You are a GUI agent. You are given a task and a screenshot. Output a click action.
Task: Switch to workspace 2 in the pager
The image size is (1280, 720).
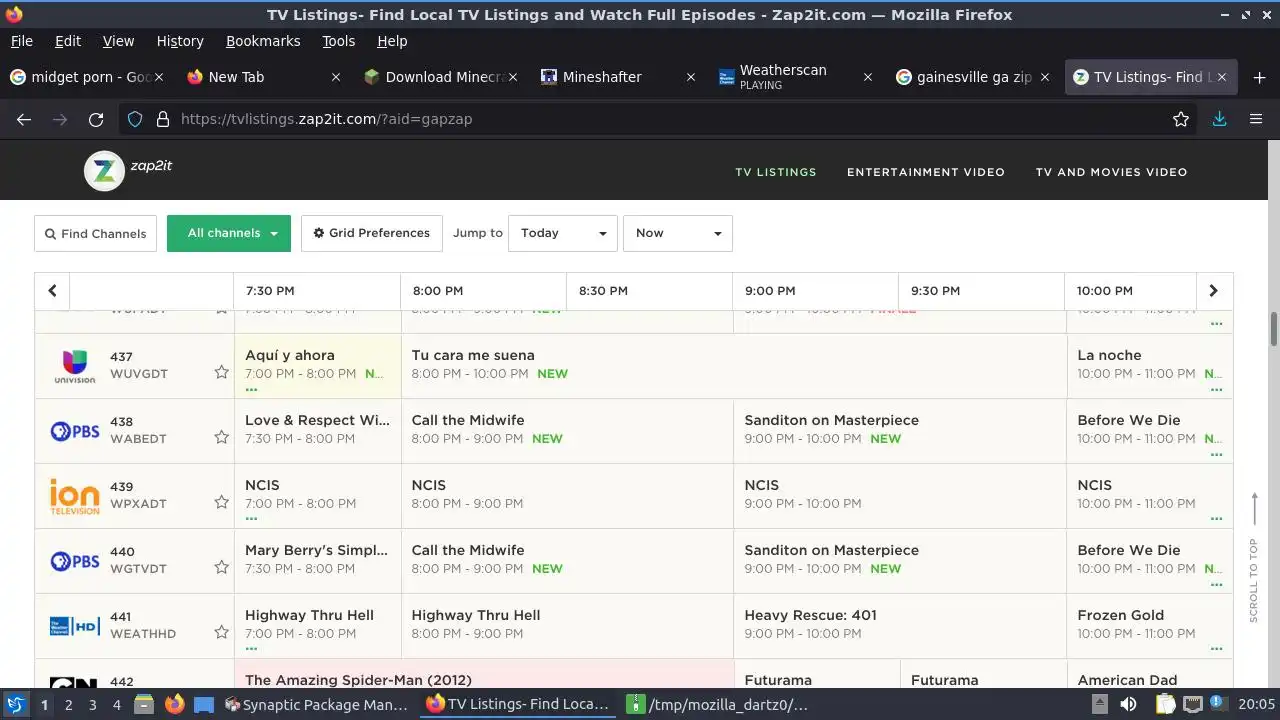pyautogui.click(x=68, y=704)
